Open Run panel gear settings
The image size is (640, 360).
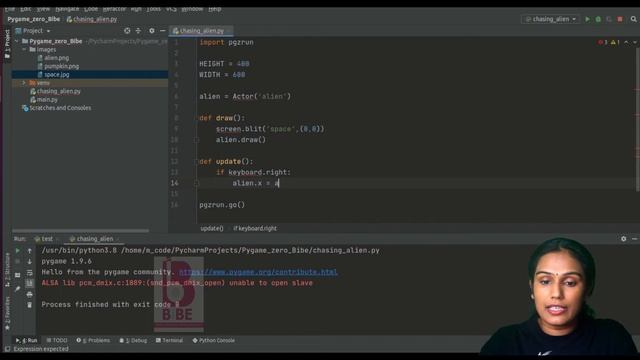tap(623, 239)
